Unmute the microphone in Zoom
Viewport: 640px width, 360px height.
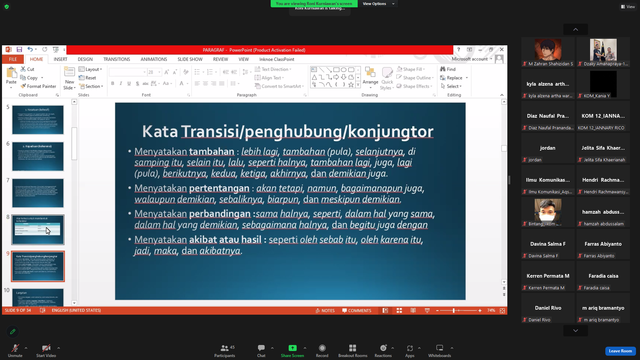point(15,350)
